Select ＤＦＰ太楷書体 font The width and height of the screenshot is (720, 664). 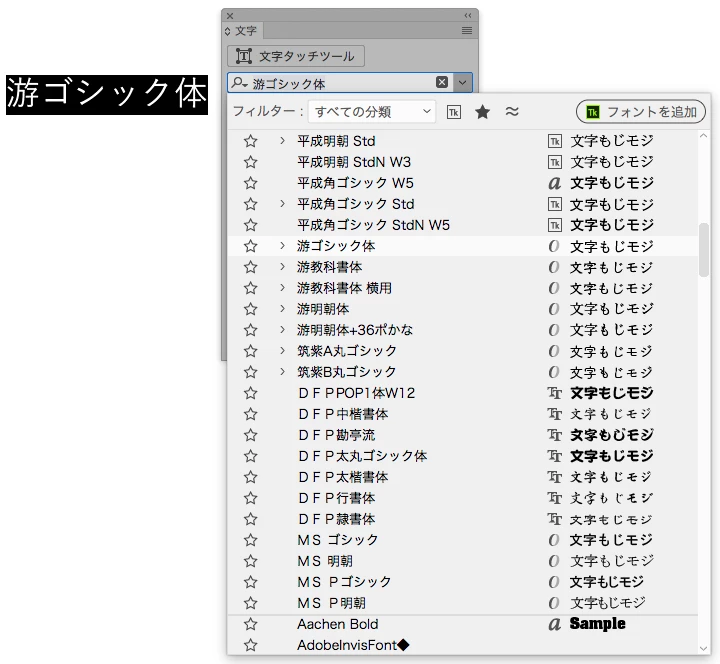tap(343, 477)
